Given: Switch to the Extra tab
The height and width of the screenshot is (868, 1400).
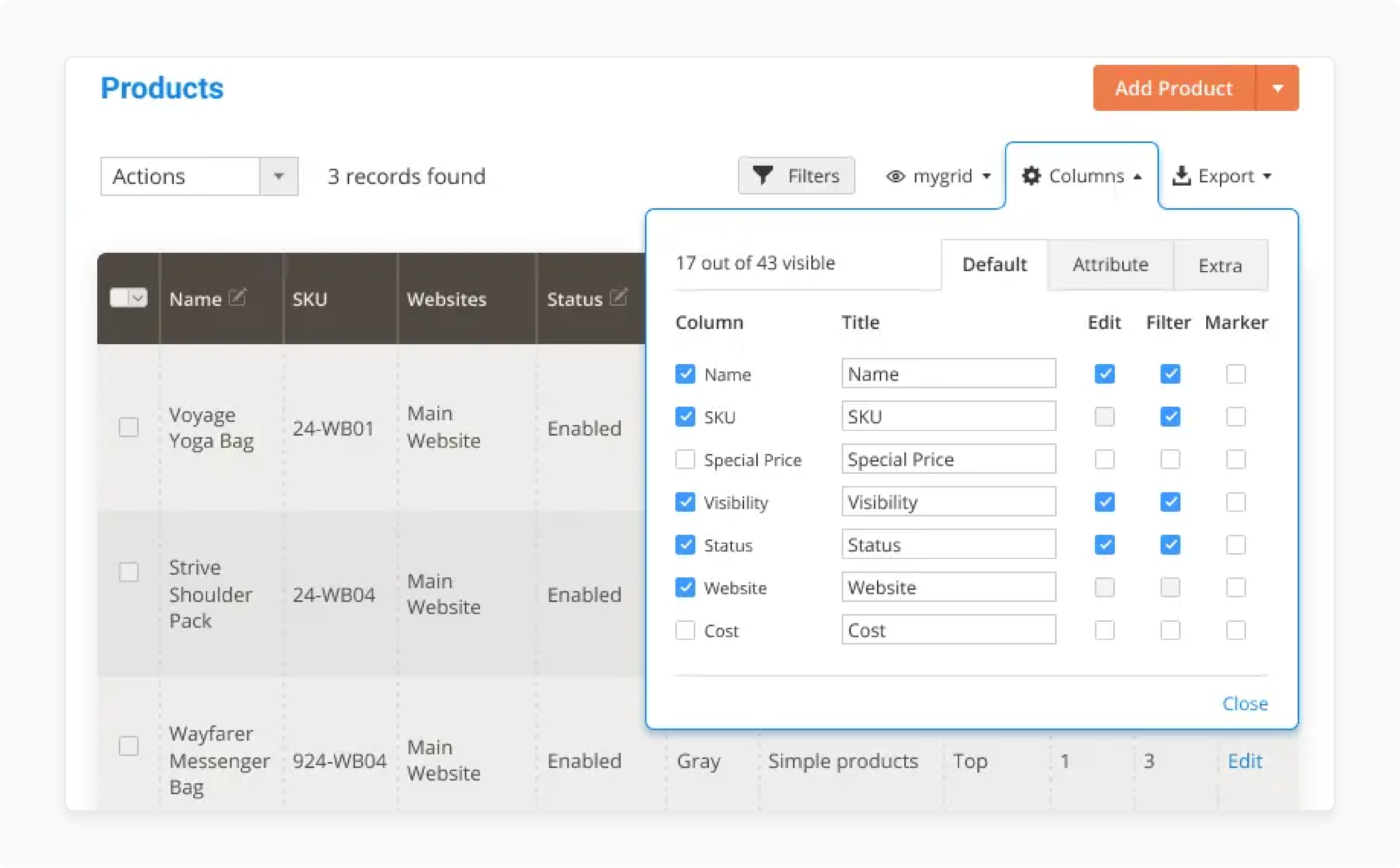Looking at the screenshot, I should point(1220,265).
